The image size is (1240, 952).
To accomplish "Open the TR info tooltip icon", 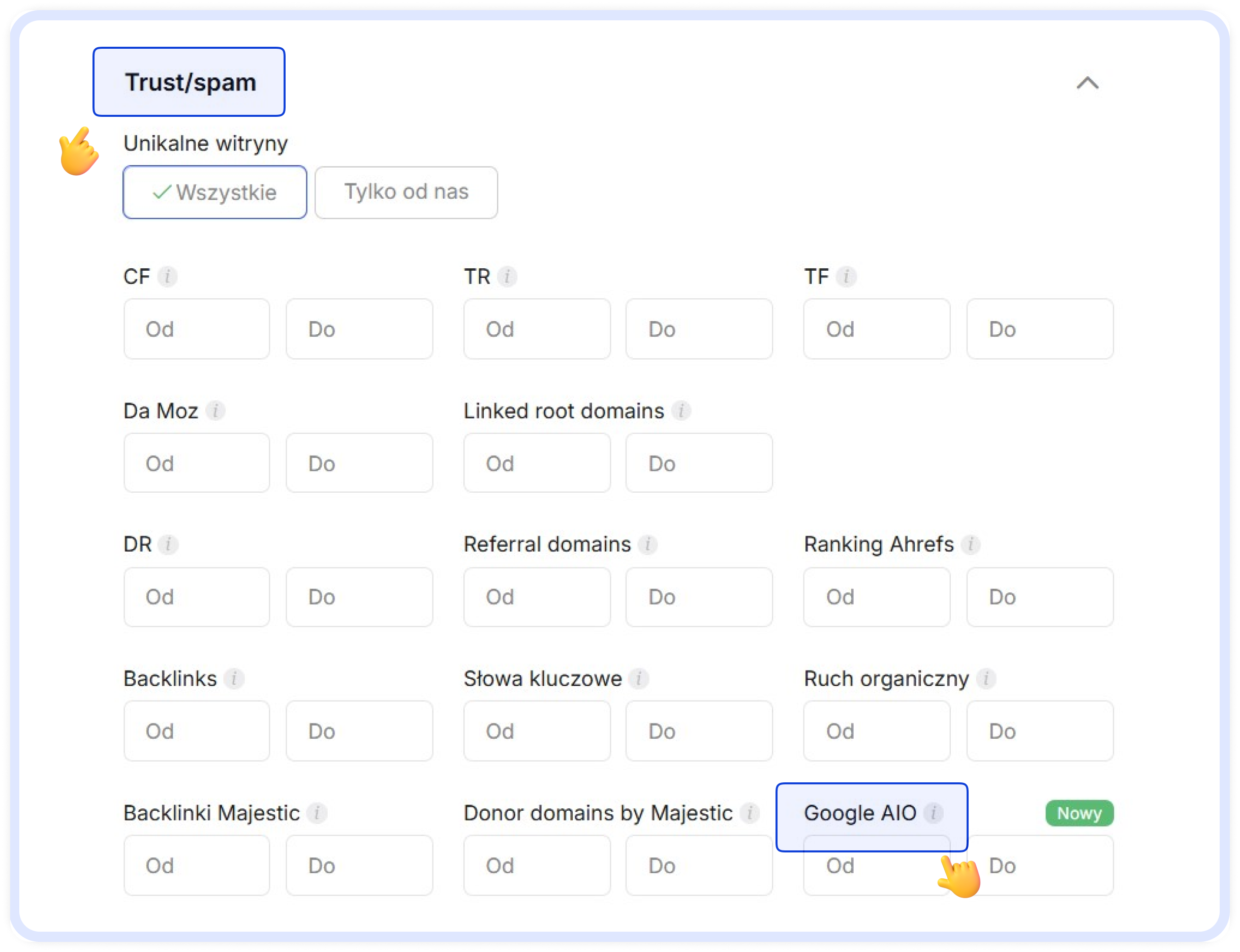I will (507, 276).
